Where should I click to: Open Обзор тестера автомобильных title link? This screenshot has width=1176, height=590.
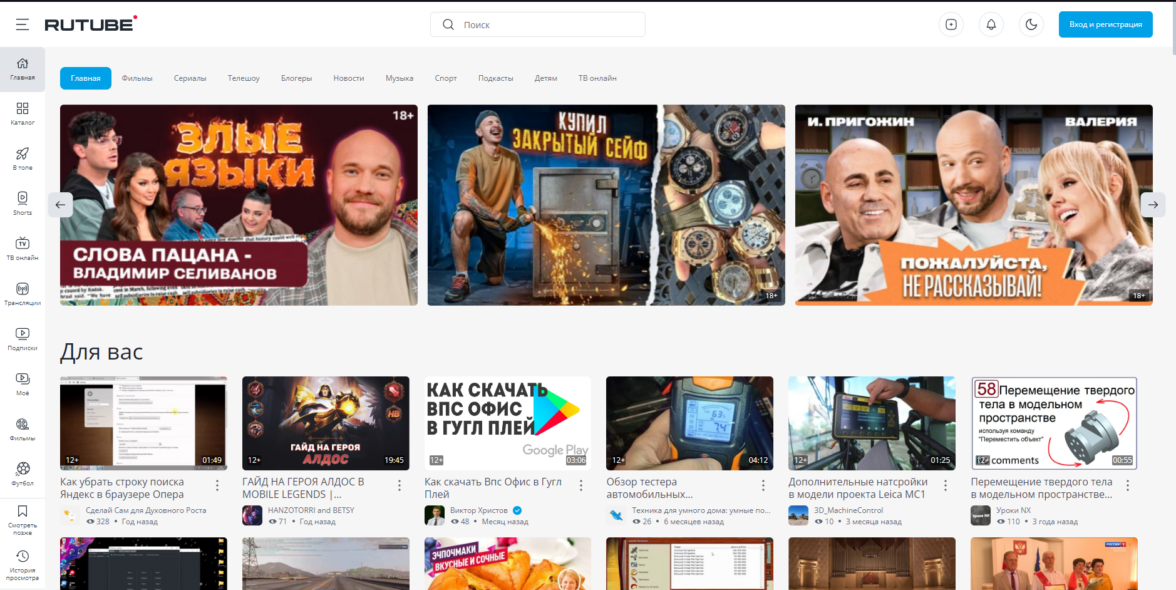coord(650,488)
